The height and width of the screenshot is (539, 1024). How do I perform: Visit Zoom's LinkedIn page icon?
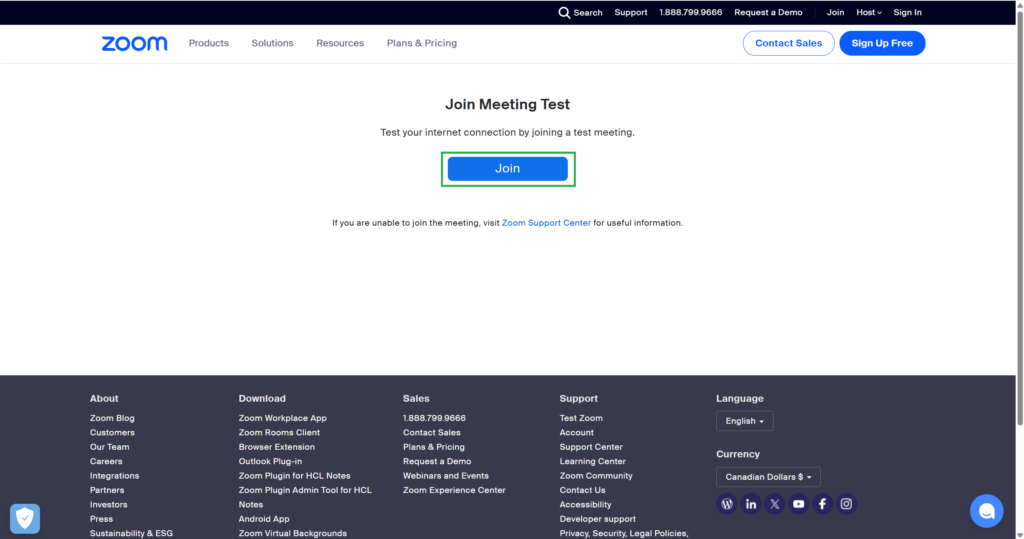(751, 504)
